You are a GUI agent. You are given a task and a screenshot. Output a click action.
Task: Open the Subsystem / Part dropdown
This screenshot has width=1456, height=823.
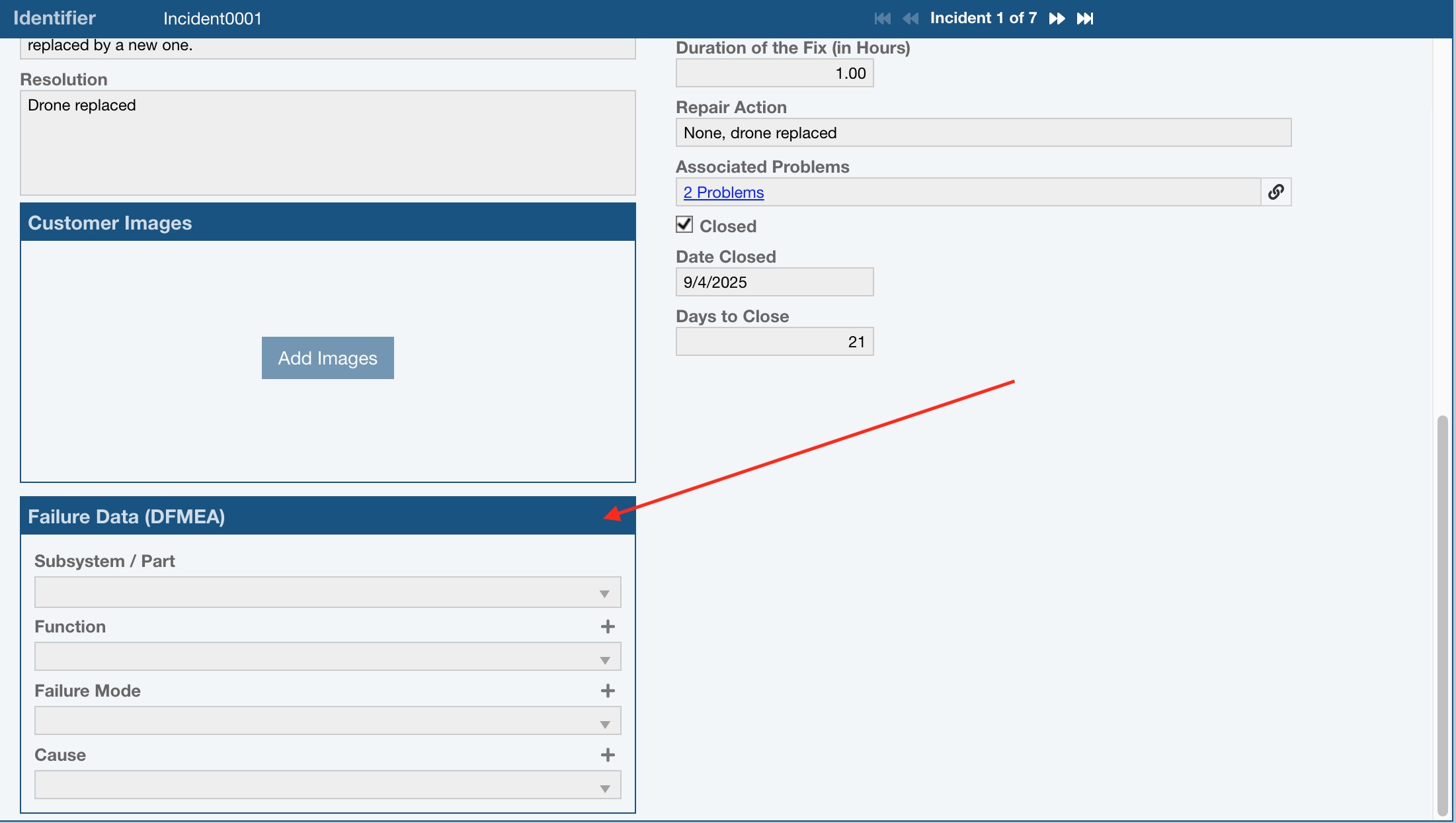click(x=327, y=593)
